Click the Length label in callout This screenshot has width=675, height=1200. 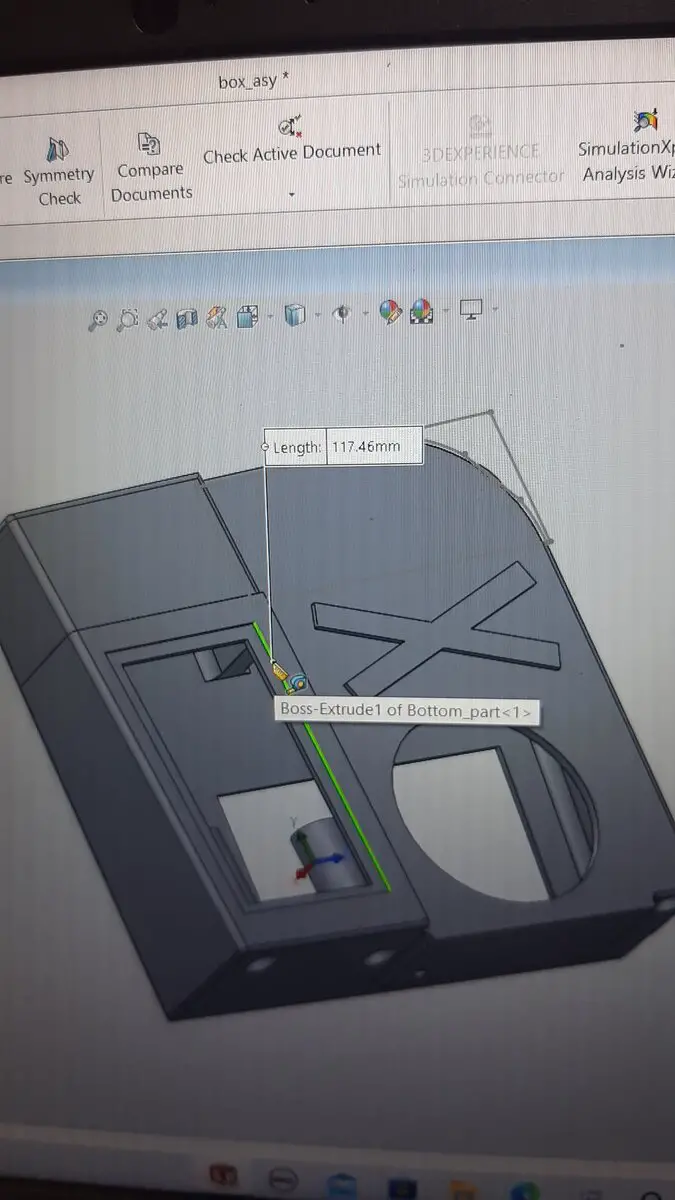click(x=297, y=448)
